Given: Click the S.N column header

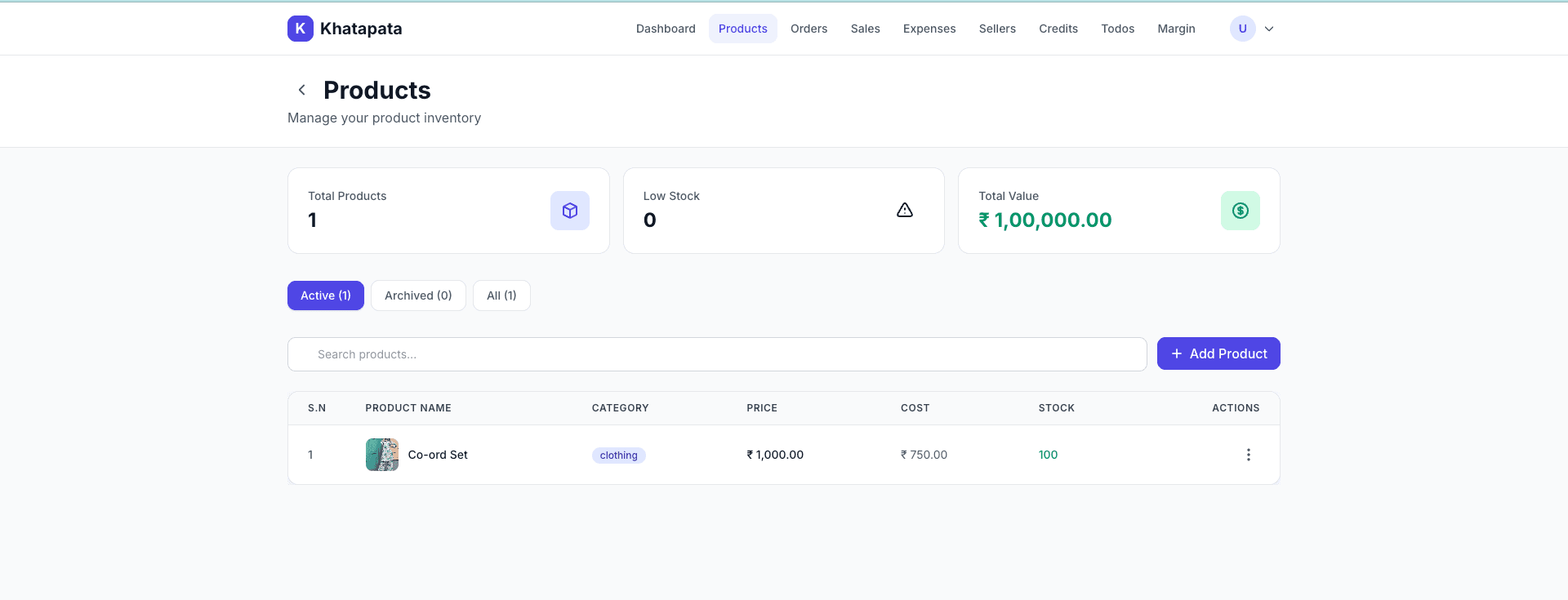Looking at the screenshot, I should (317, 408).
